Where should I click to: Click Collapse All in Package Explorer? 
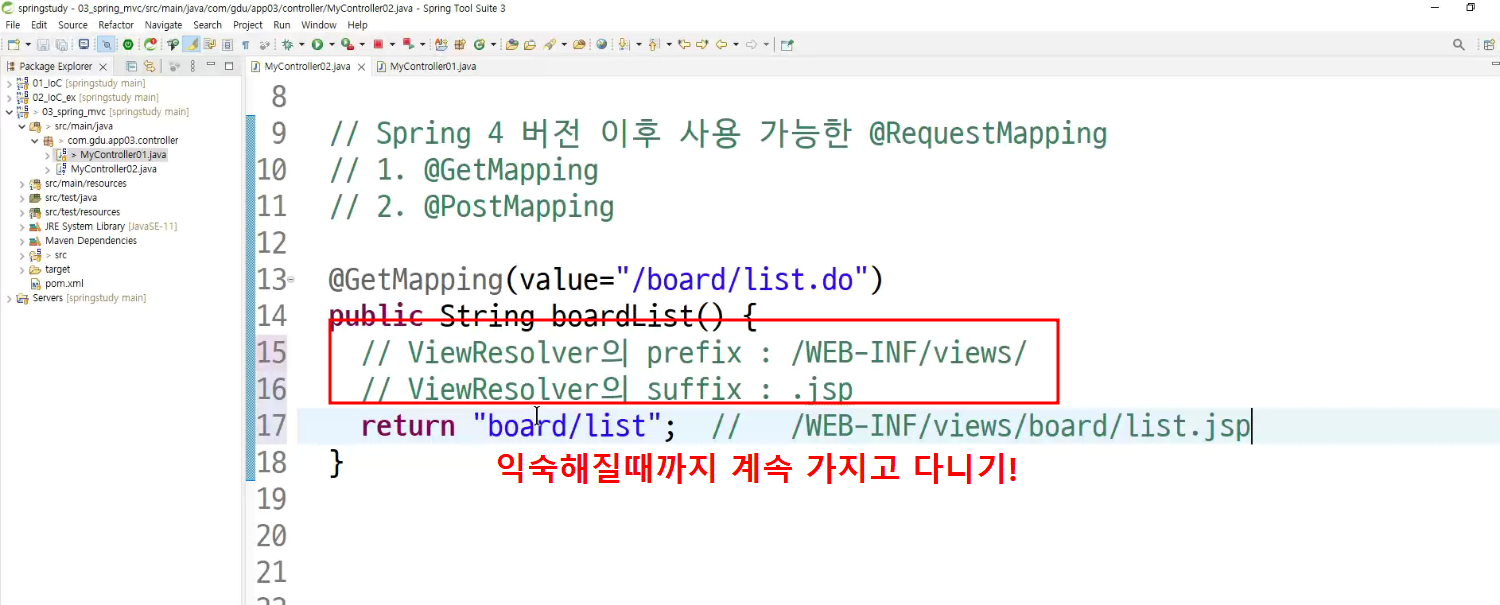click(x=132, y=66)
